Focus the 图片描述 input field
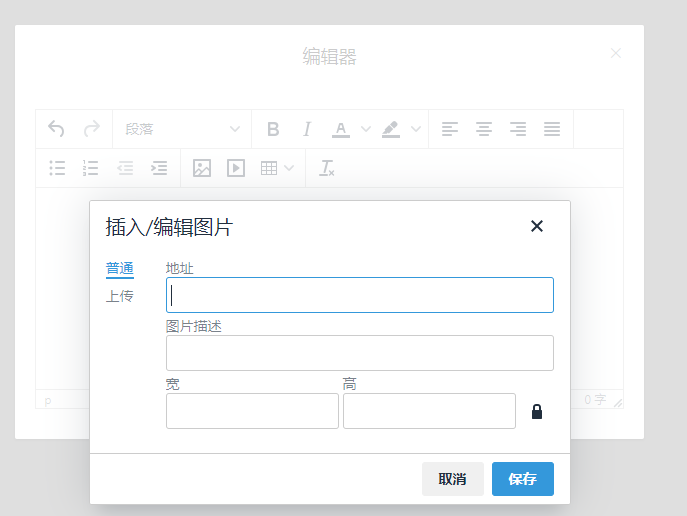687x516 pixels. [x=359, y=353]
